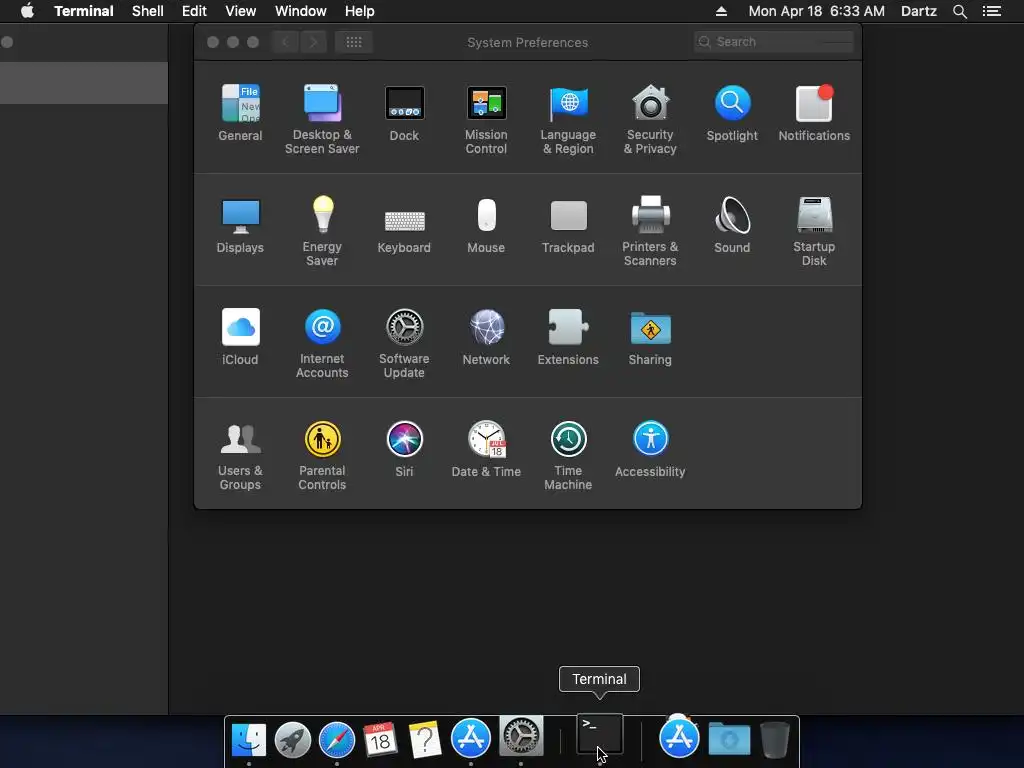Click the Dartz user name in menu bar
This screenshot has height=768, width=1024.
pyautogui.click(x=919, y=11)
